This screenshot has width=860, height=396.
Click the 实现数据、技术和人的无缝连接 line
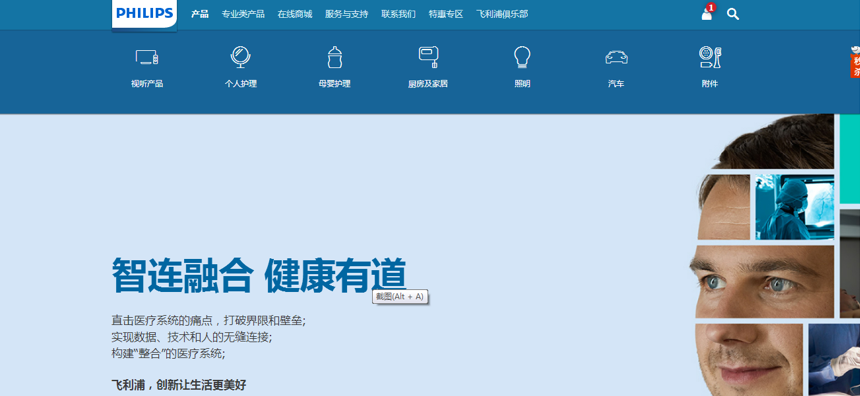coord(191,336)
